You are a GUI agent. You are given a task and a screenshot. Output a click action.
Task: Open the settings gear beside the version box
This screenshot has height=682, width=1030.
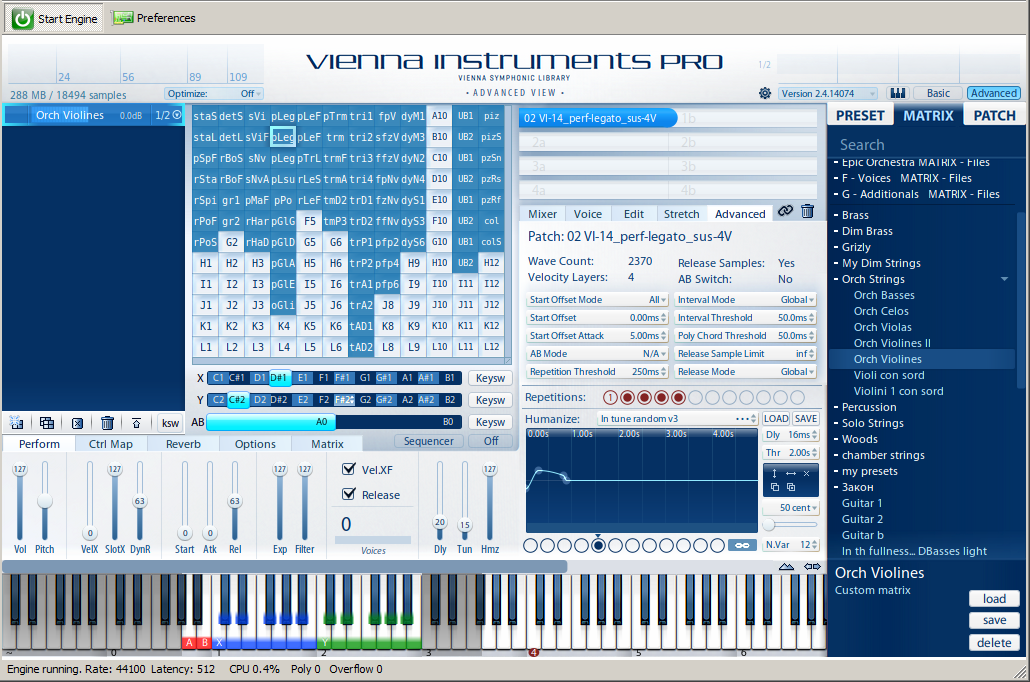765,93
